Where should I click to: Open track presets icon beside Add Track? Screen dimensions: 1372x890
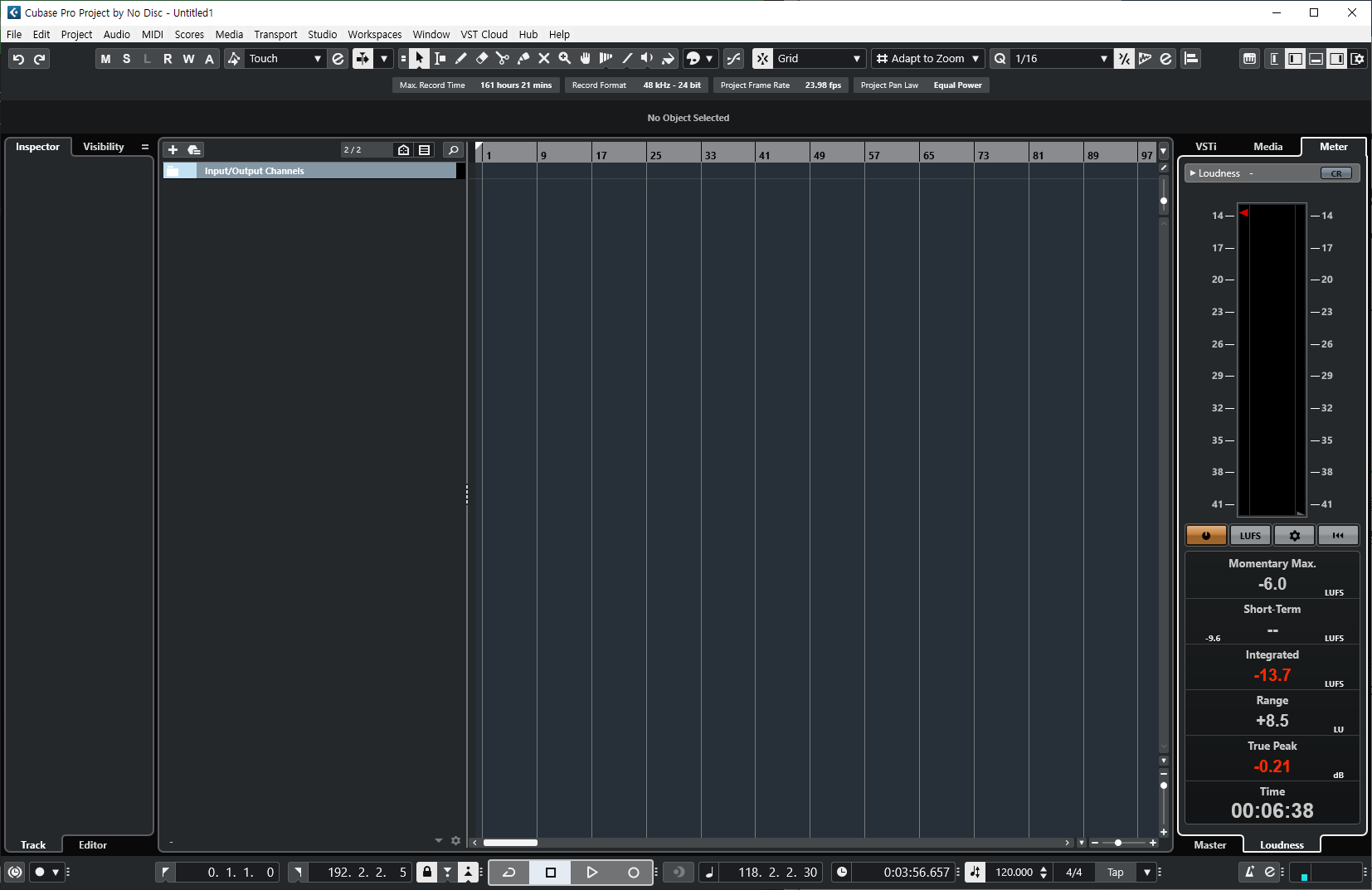tap(194, 149)
